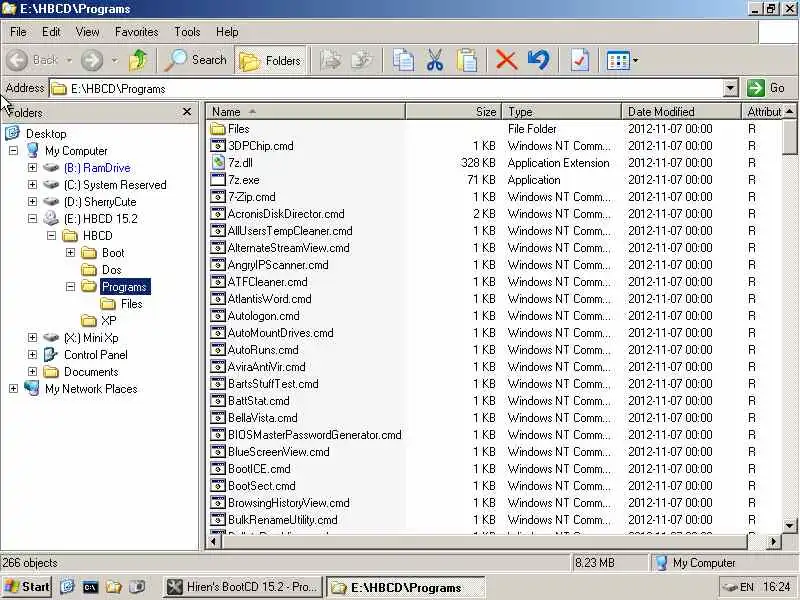Viewport: 800px width, 600px height.
Task: Expand the (B:) RamDrive node
Action: 33,167
